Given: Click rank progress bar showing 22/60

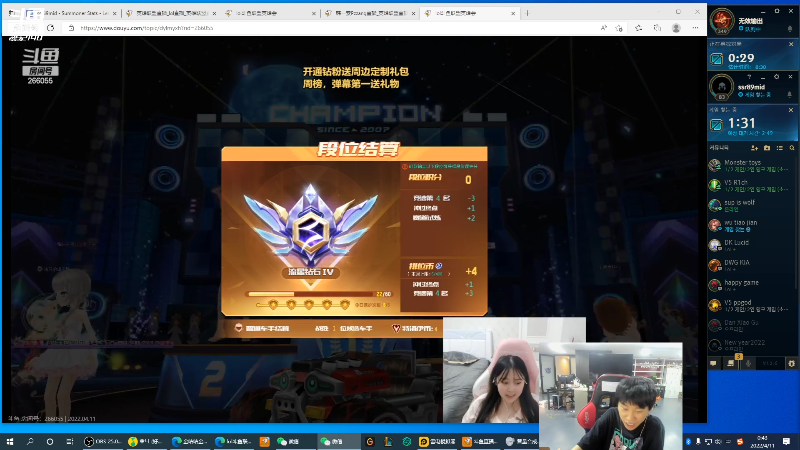Looking at the screenshot, I should click(x=319, y=294).
